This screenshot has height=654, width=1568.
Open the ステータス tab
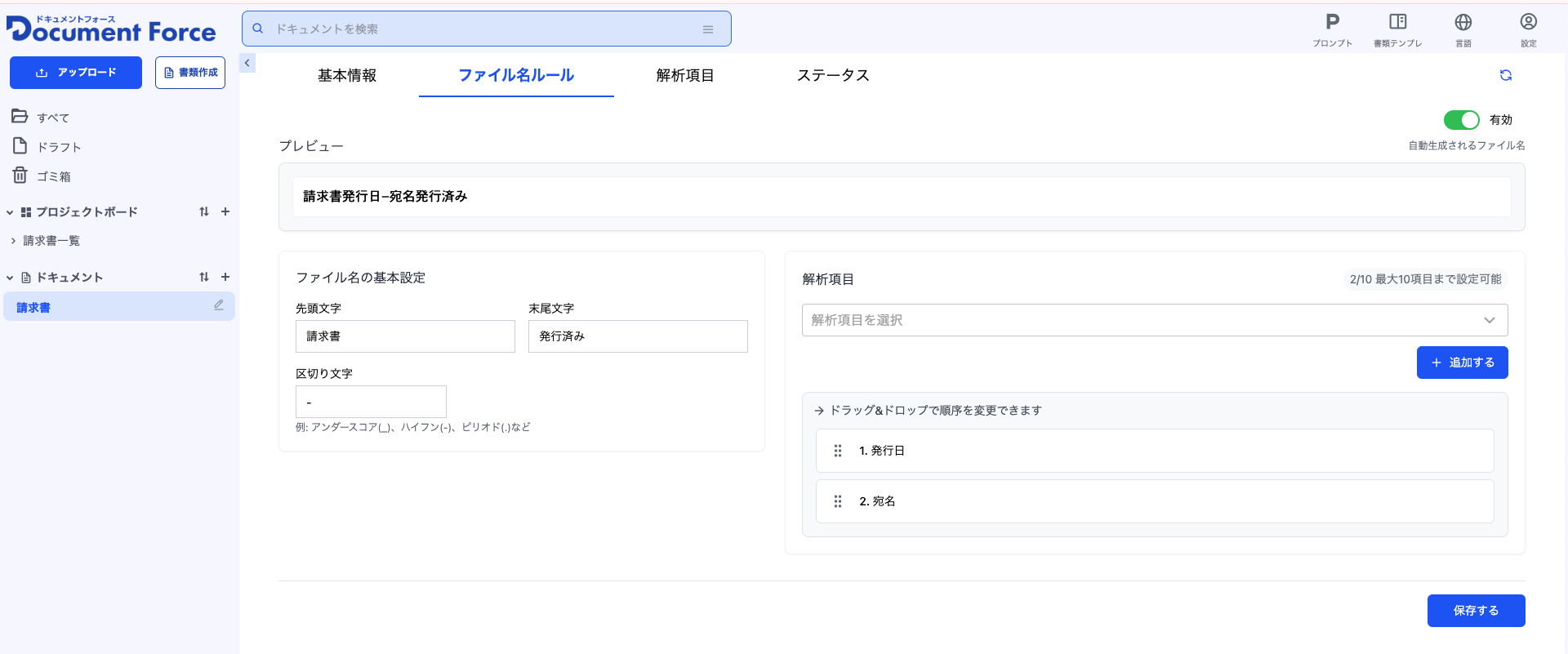(833, 75)
